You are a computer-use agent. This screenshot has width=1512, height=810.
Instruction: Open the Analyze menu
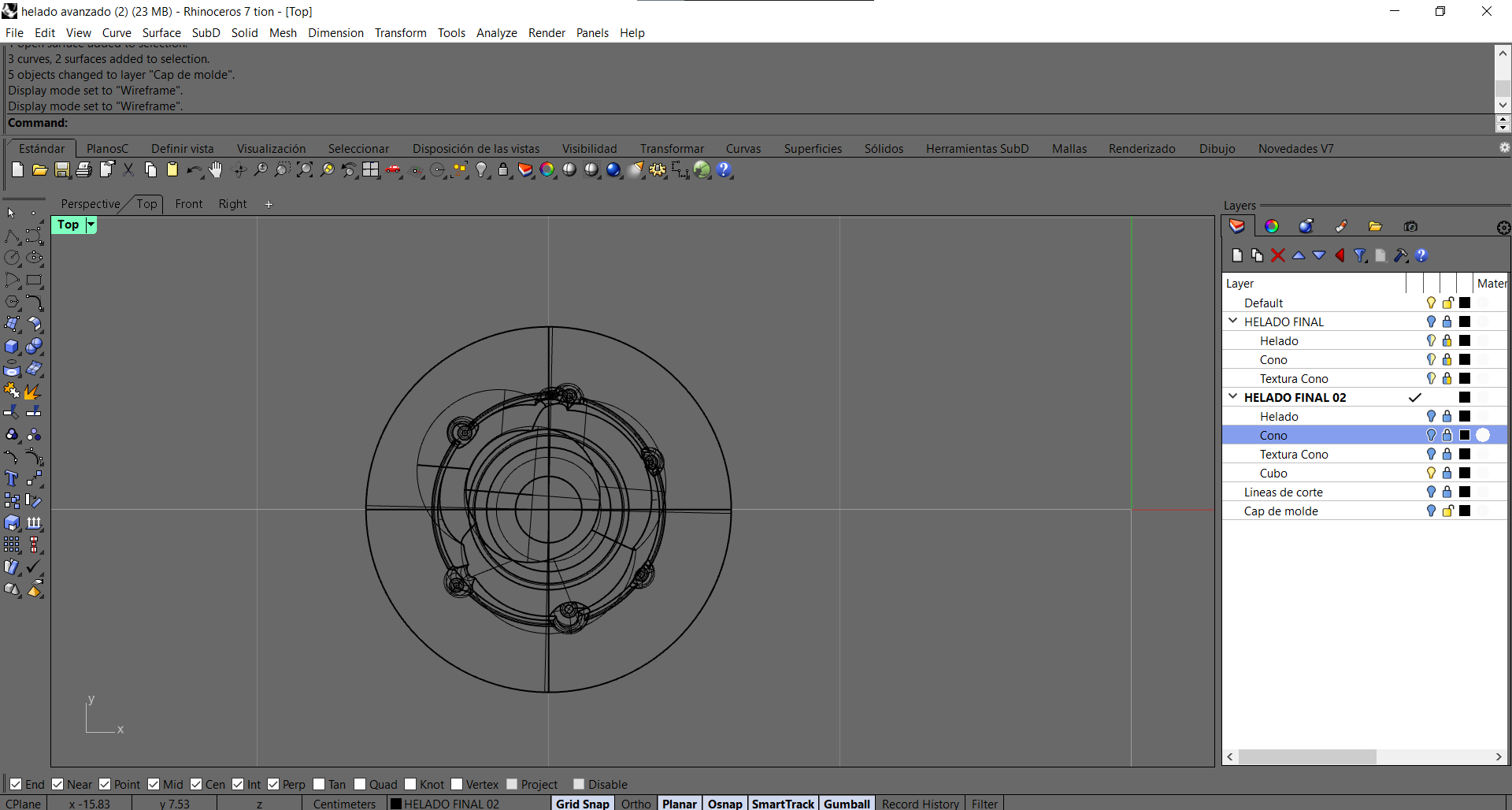pyautogui.click(x=497, y=33)
